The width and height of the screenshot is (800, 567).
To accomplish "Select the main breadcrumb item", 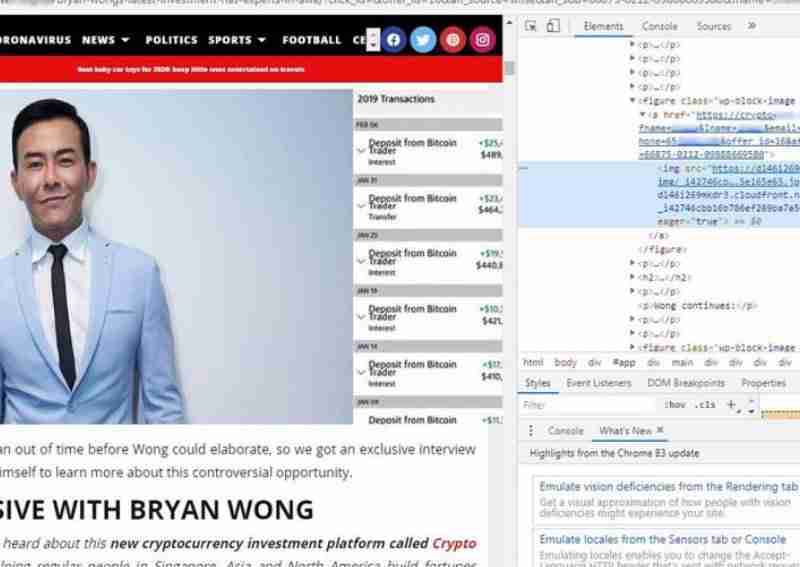I will (x=682, y=362).
